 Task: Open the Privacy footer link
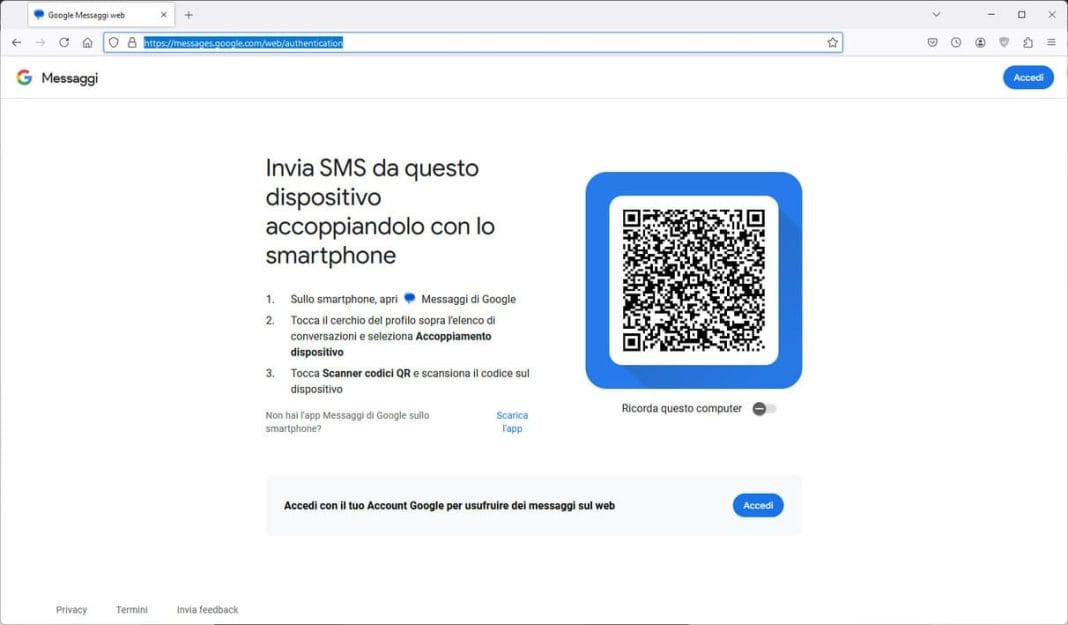coord(72,610)
